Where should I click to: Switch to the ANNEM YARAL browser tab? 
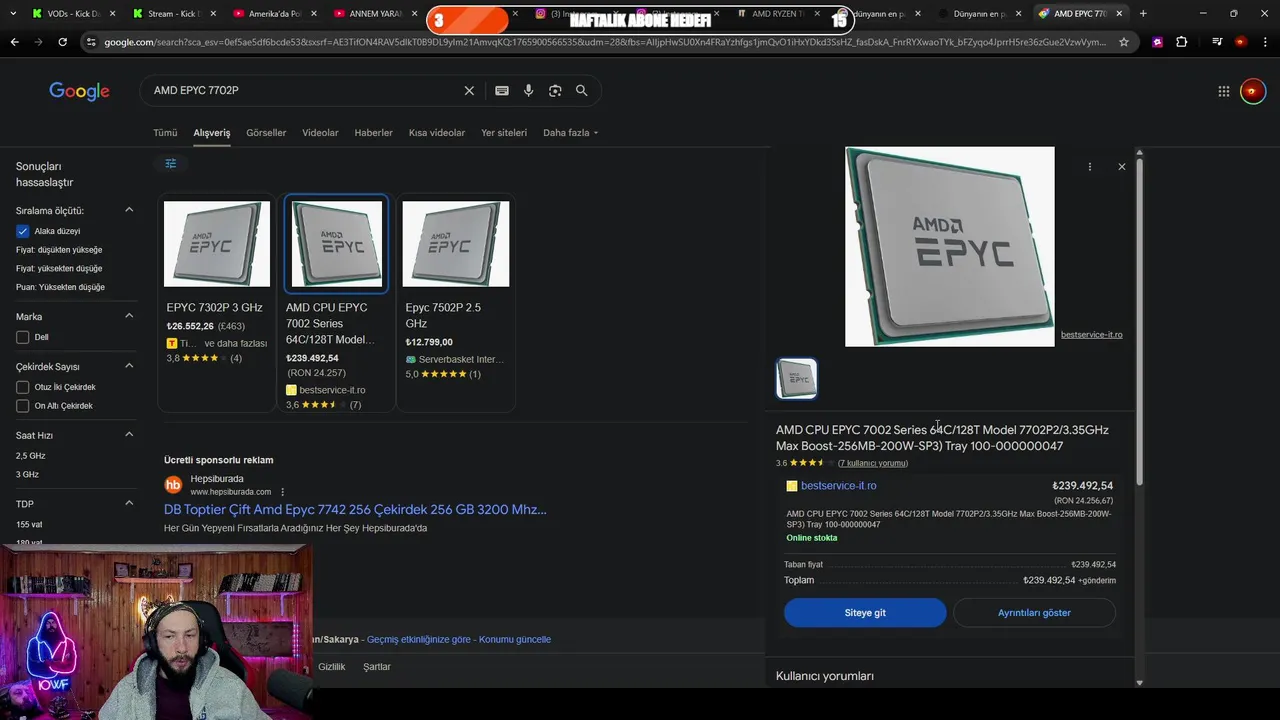point(374,14)
